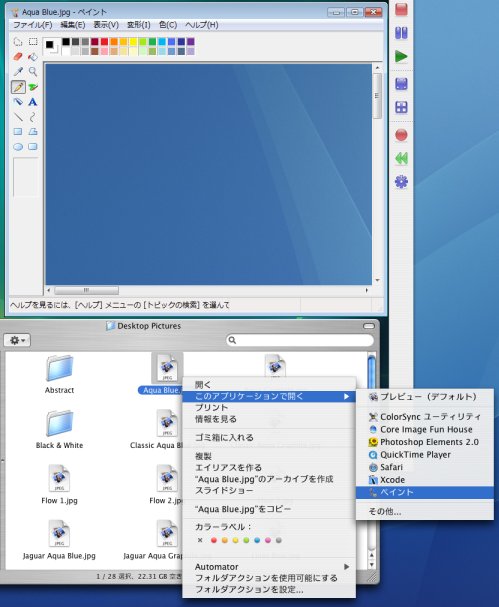Apply the red color label dot
This screenshot has width=499, height=607.
[214, 540]
